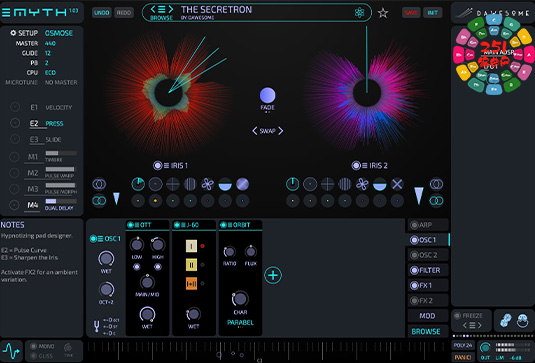Click upper overlapping-circles icon right of IRIS 2
Screen dimensions: 535x363
coord(436,184)
